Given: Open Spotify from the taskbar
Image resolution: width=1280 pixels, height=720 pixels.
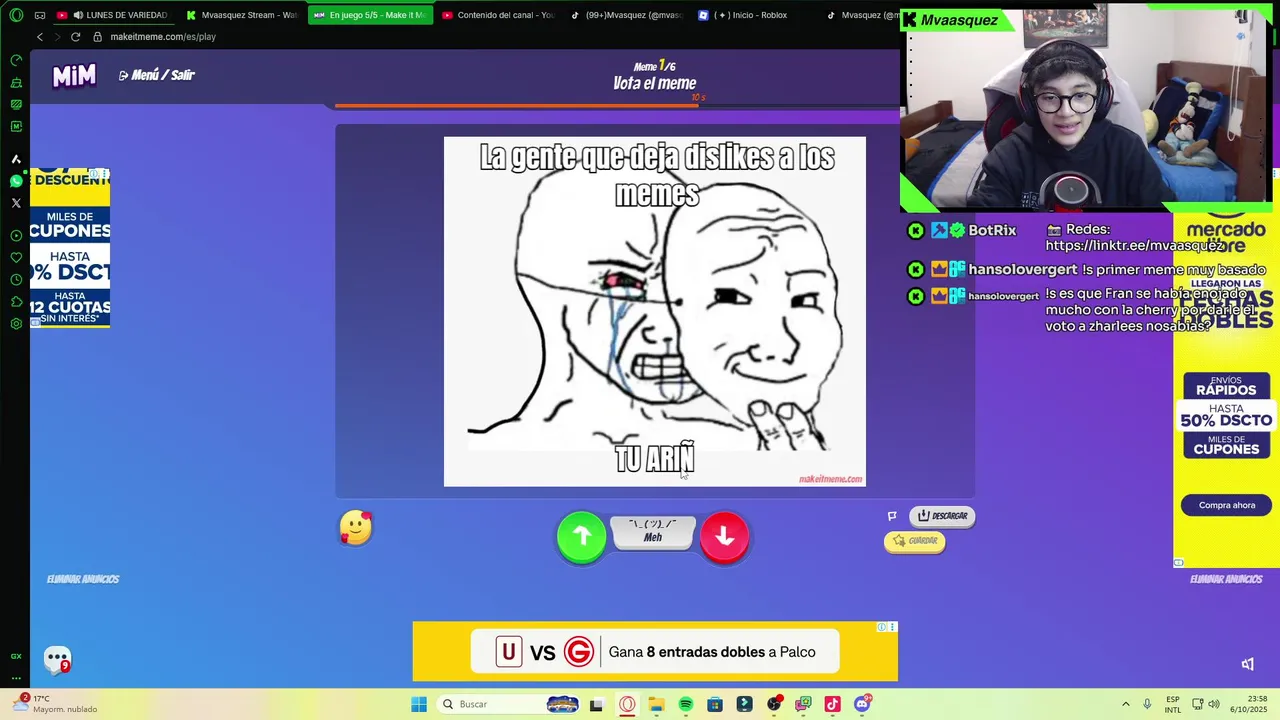Looking at the screenshot, I should [x=686, y=704].
